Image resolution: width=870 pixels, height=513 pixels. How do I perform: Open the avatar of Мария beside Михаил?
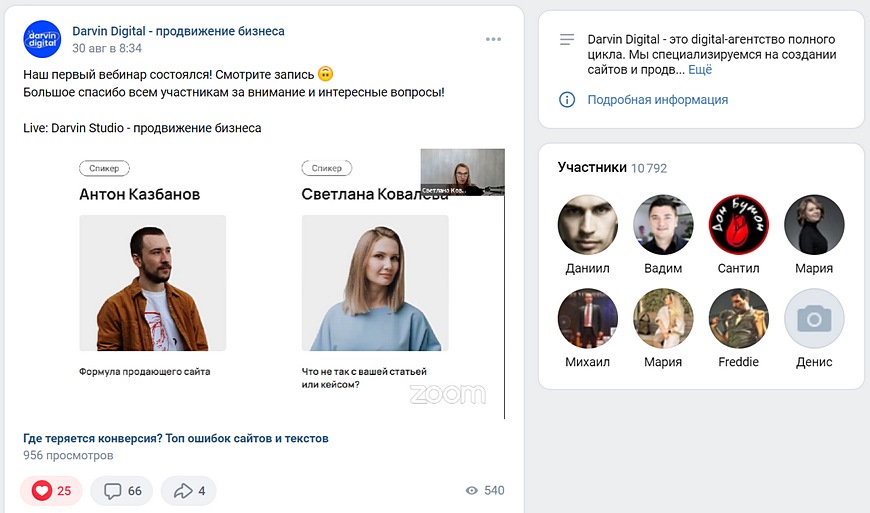(663, 318)
